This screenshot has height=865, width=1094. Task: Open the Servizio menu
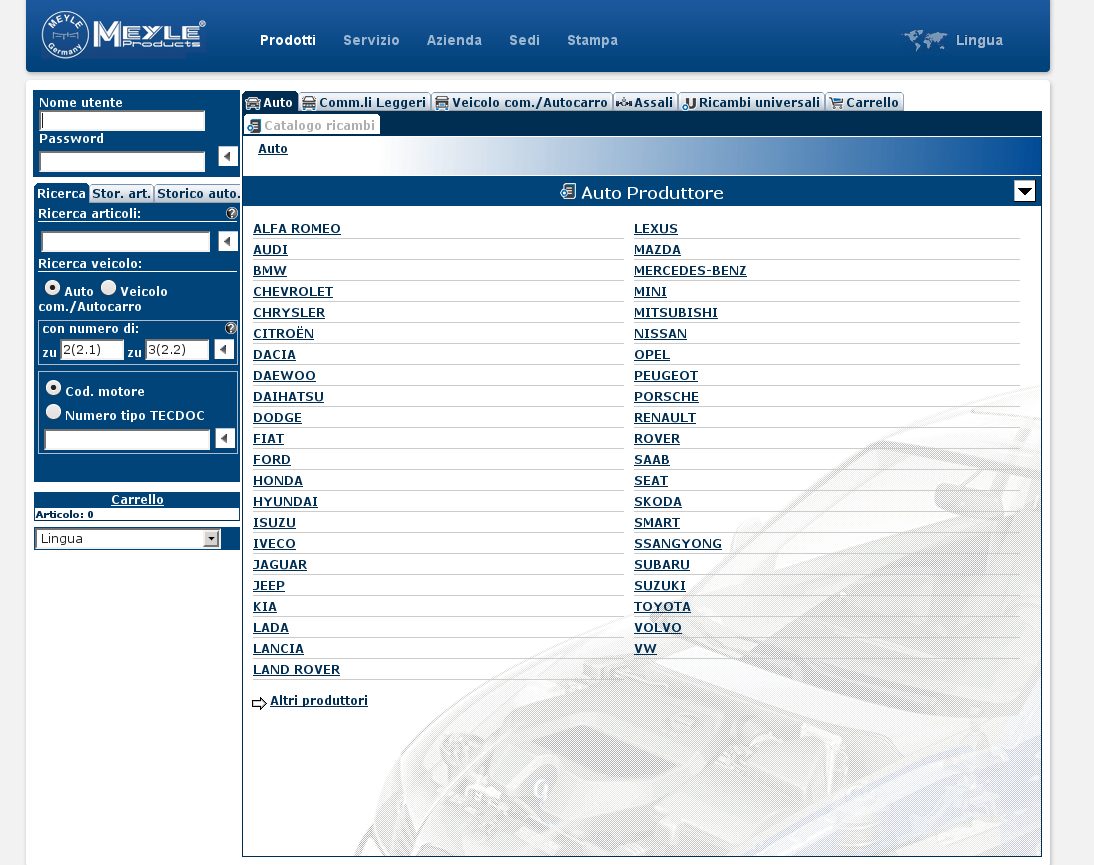[371, 40]
